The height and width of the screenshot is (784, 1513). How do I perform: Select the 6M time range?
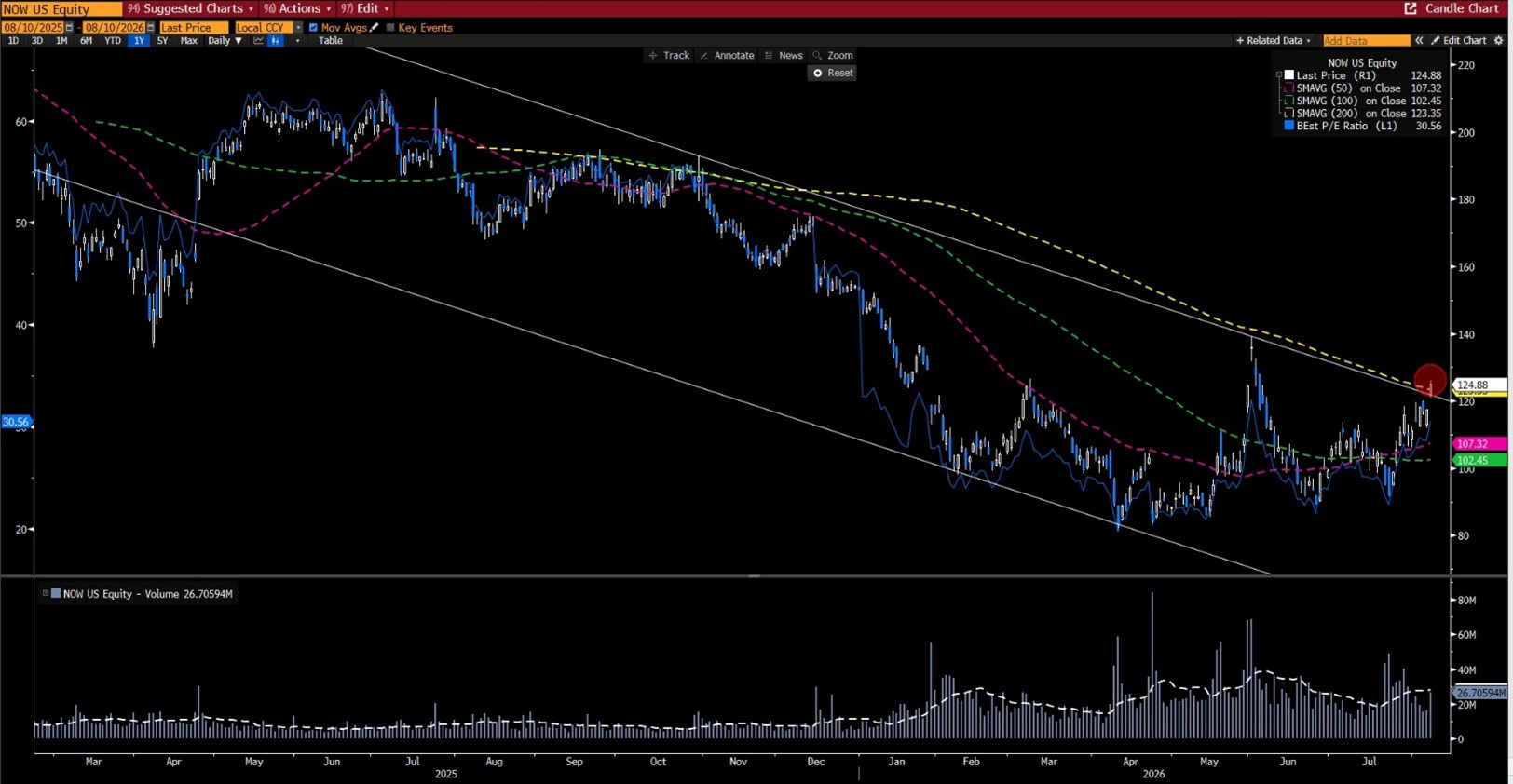[86, 41]
